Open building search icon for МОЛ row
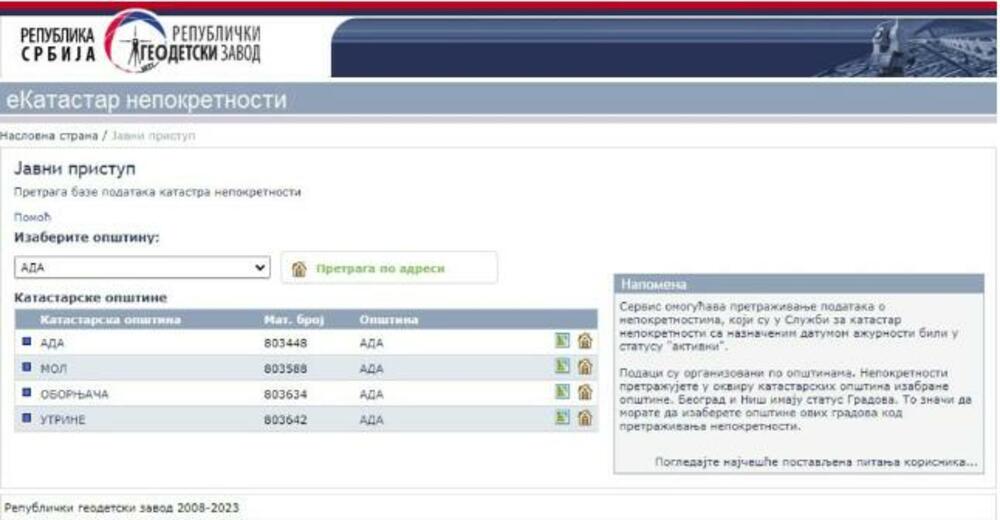 (585, 367)
